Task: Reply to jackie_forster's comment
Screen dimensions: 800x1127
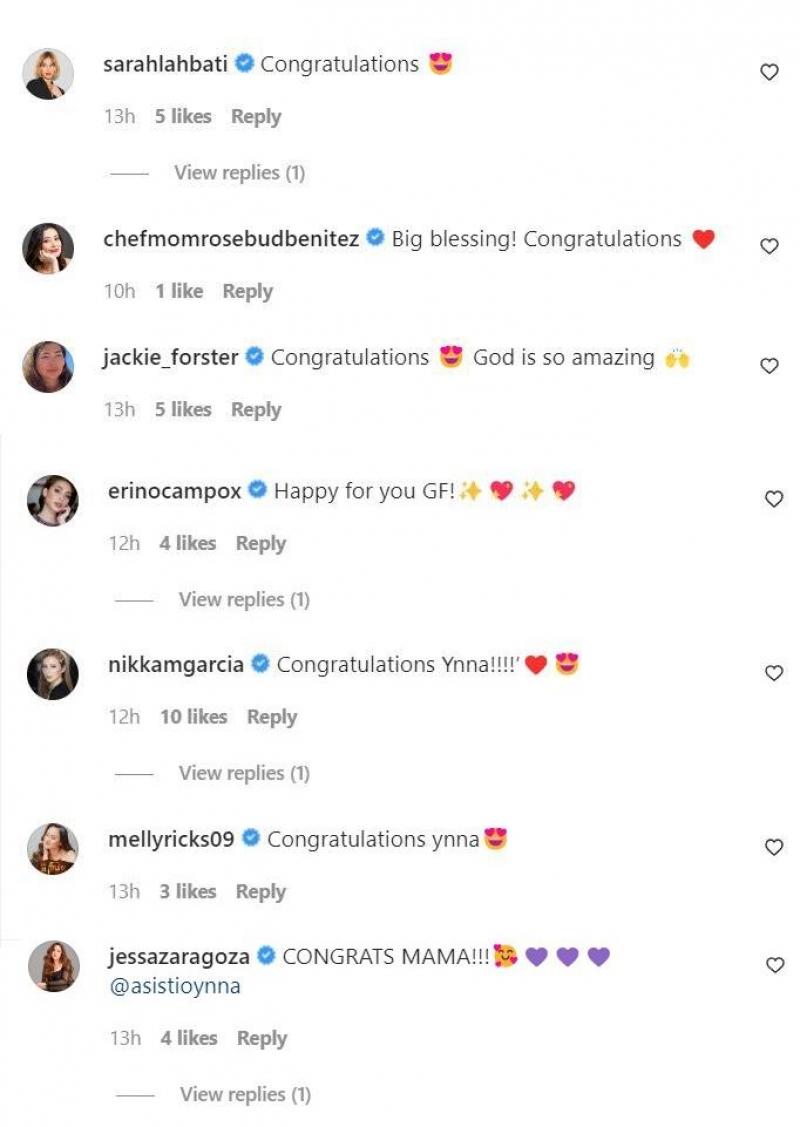Action: tap(256, 409)
